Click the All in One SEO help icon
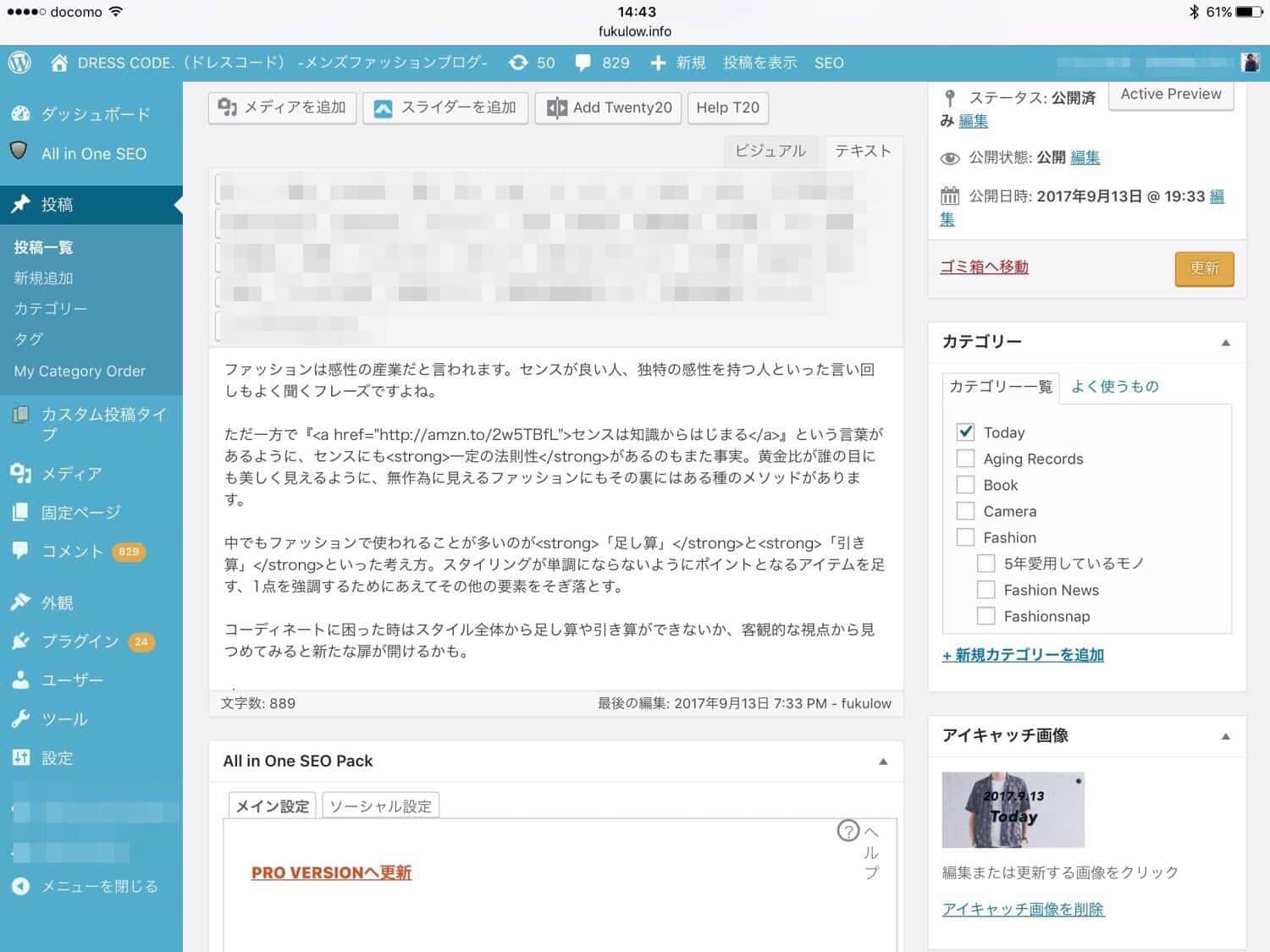Viewport: 1270px width, 952px height. 848,831
